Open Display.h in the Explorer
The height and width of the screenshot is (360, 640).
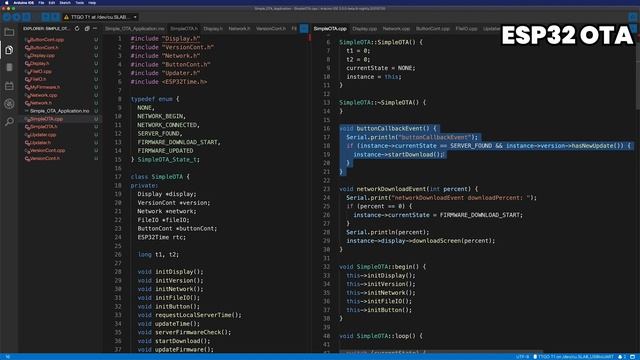(61, 63)
